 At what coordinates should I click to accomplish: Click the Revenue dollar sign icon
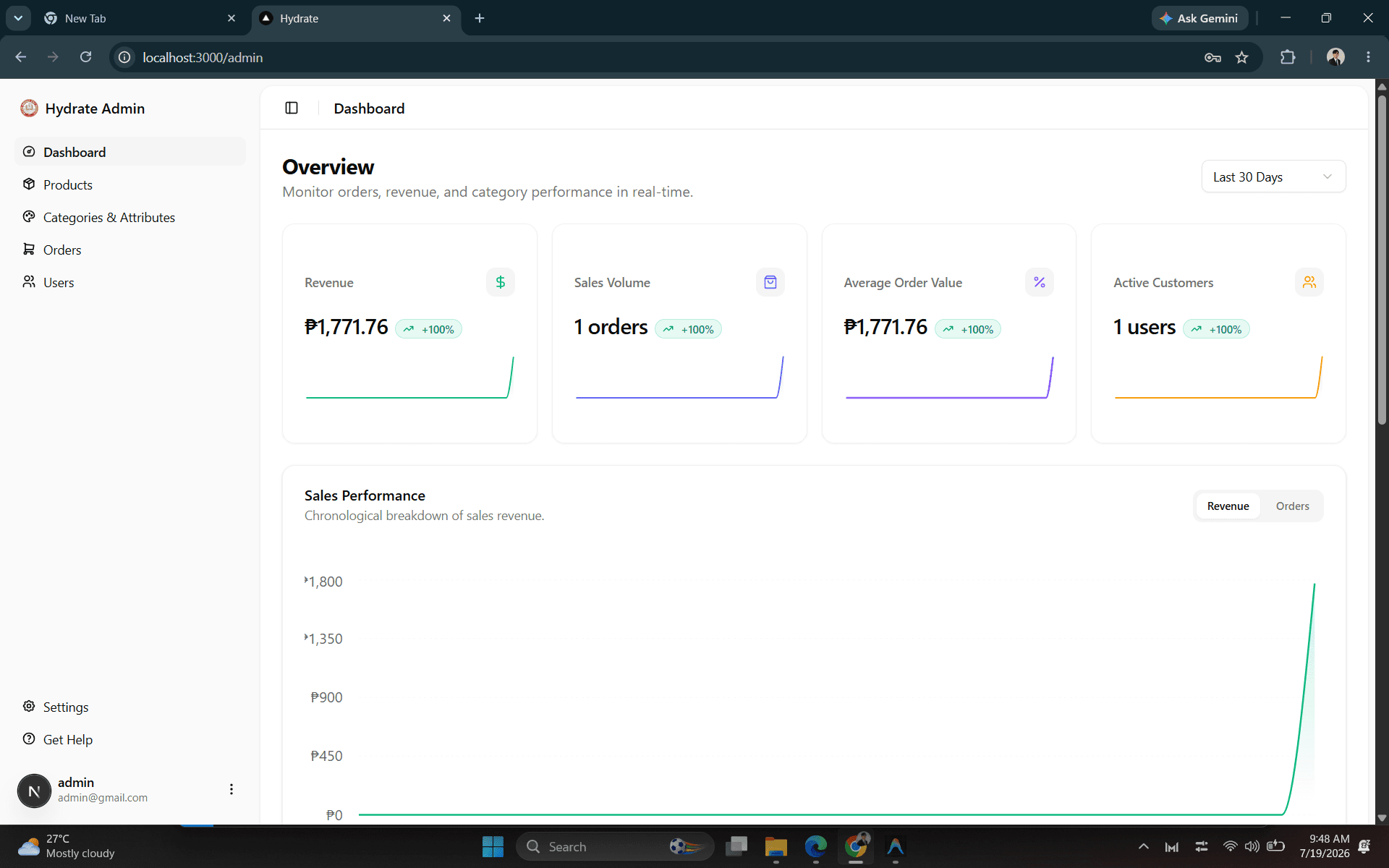click(x=501, y=282)
